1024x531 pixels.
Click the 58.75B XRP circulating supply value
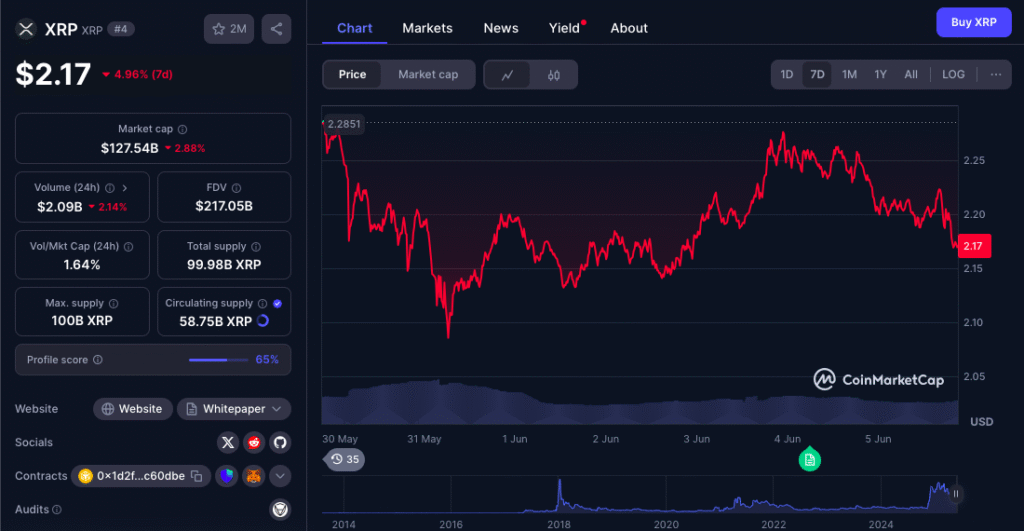tap(216, 321)
